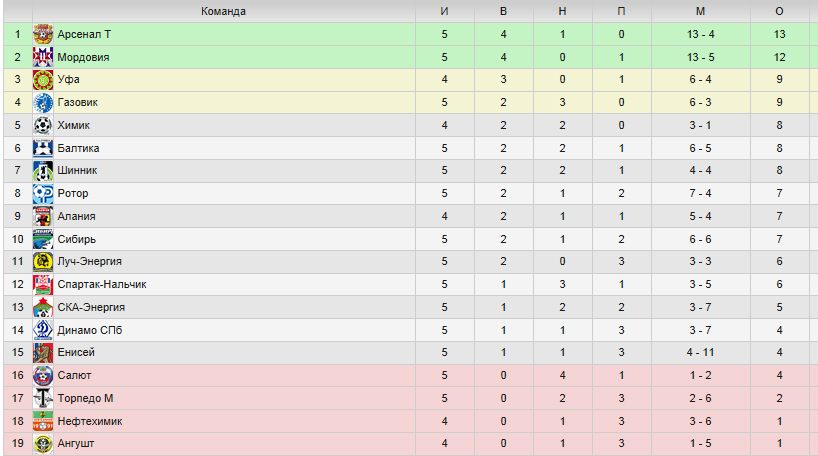
Task: Click the Ангушт club emblem
Action: pos(43,443)
